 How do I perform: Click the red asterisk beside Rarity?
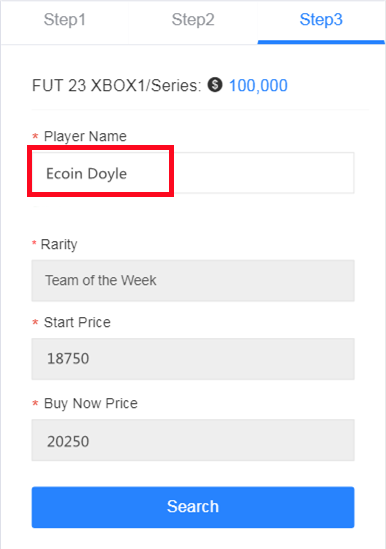point(34,243)
